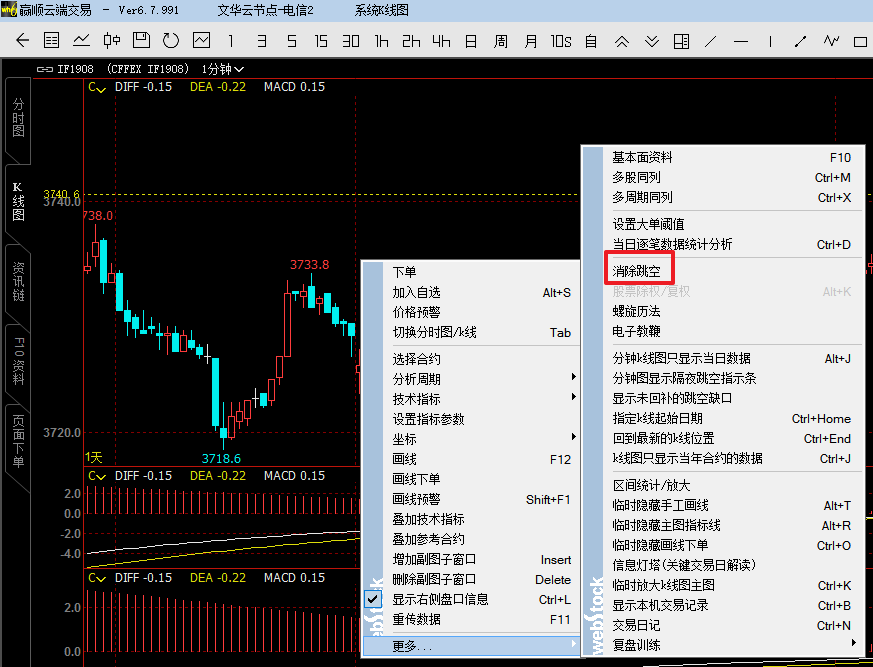Open the 资讯链 side tab
Screen dimensions: 873x667
tap(18, 282)
